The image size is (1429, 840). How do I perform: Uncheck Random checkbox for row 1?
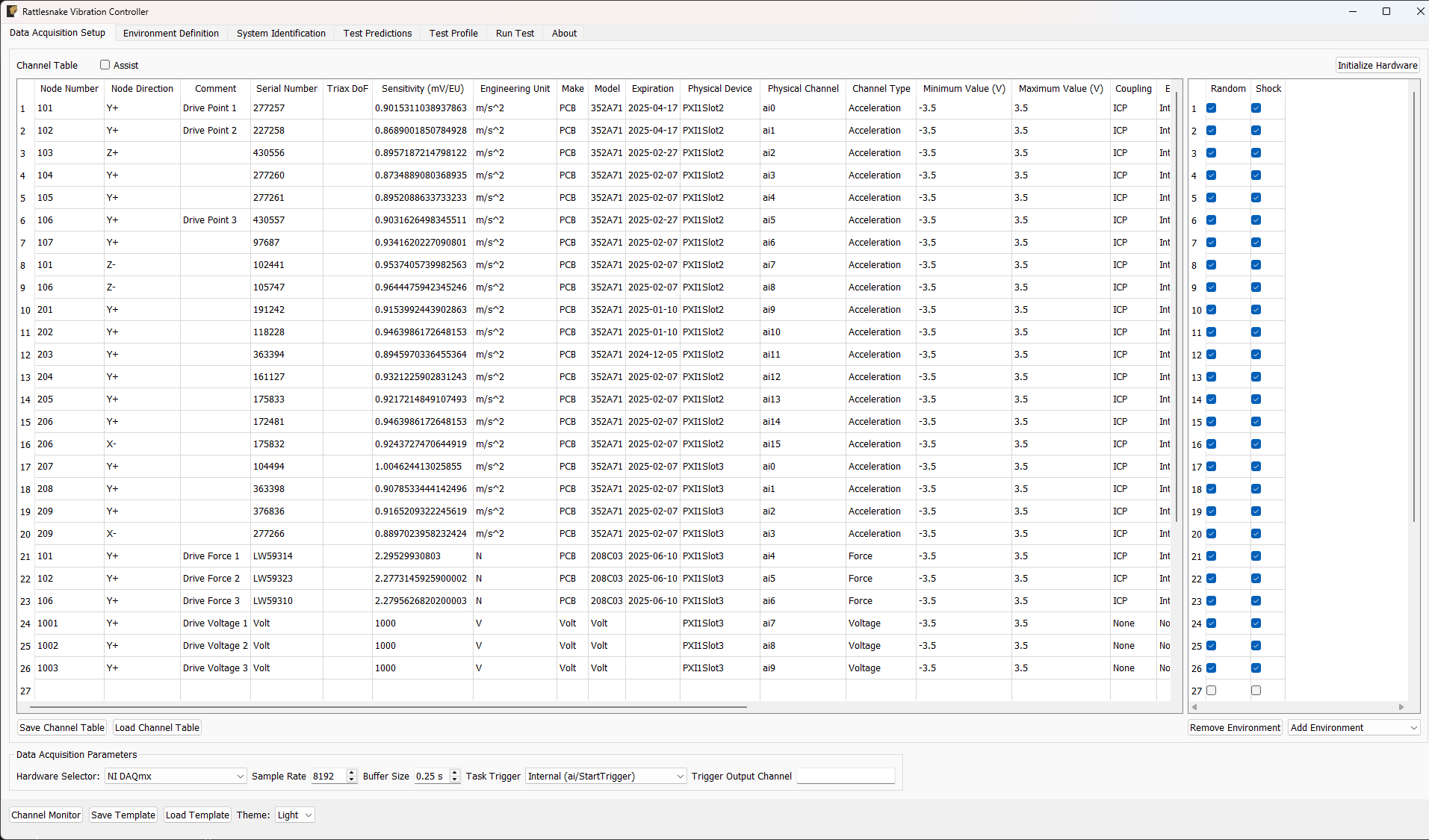pyautogui.click(x=1212, y=108)
